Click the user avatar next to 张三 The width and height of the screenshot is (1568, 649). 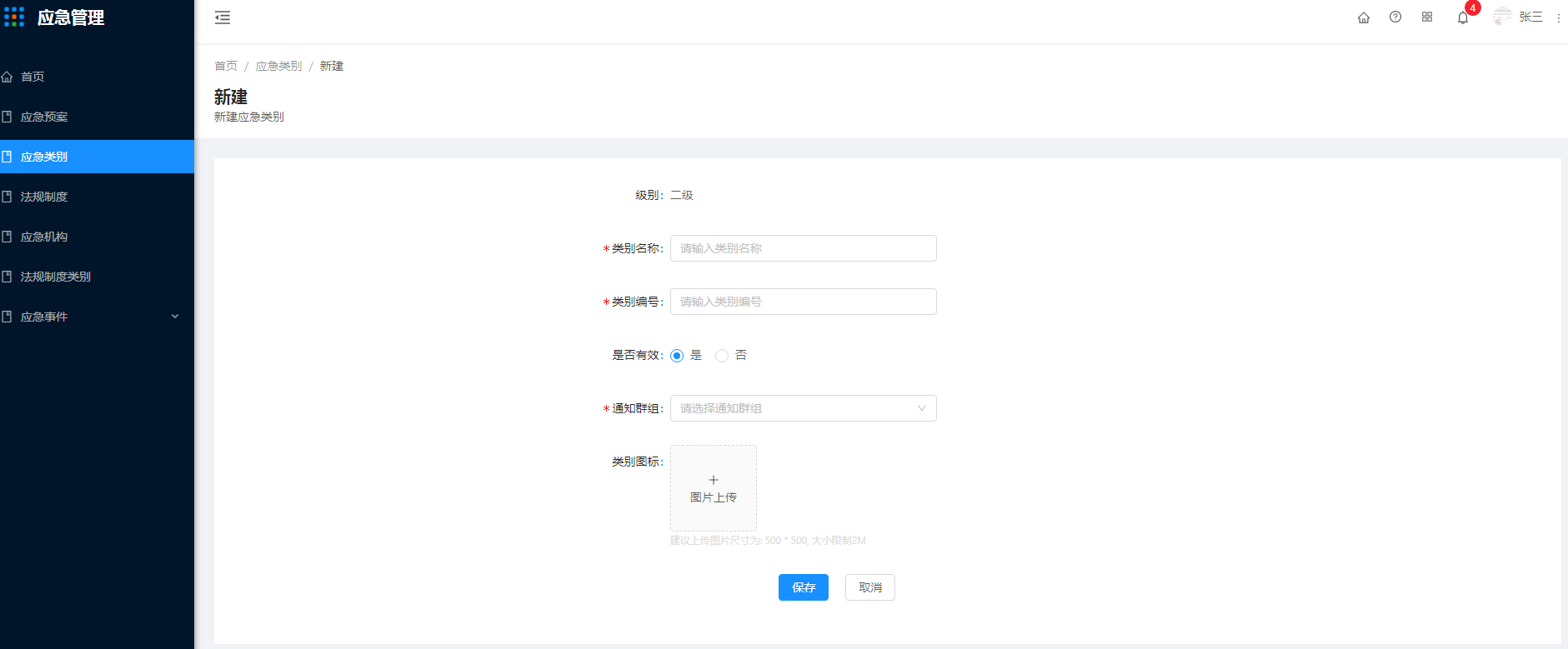1502,17
